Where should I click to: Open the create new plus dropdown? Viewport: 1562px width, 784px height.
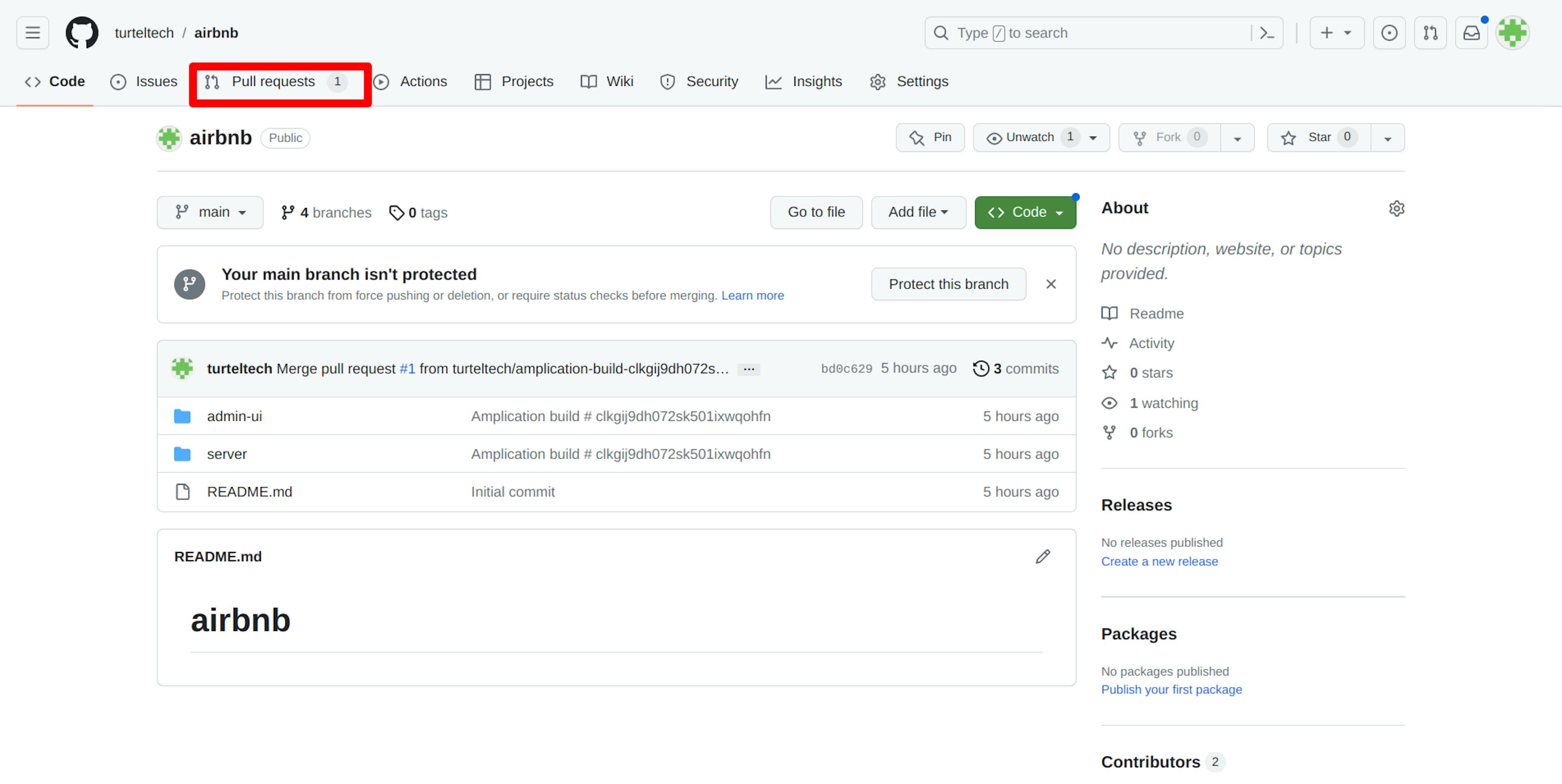[1336, 33]
